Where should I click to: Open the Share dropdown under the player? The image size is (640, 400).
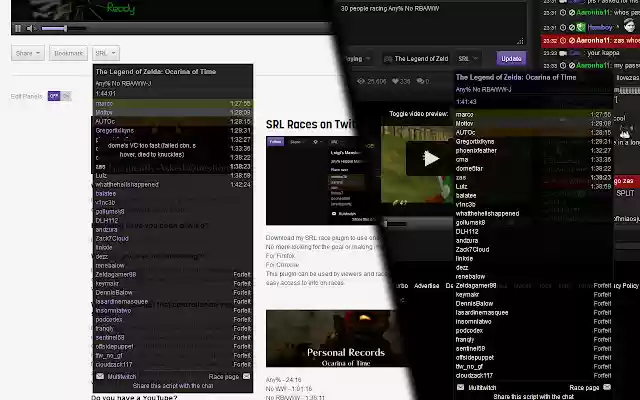tap(28, 53)
